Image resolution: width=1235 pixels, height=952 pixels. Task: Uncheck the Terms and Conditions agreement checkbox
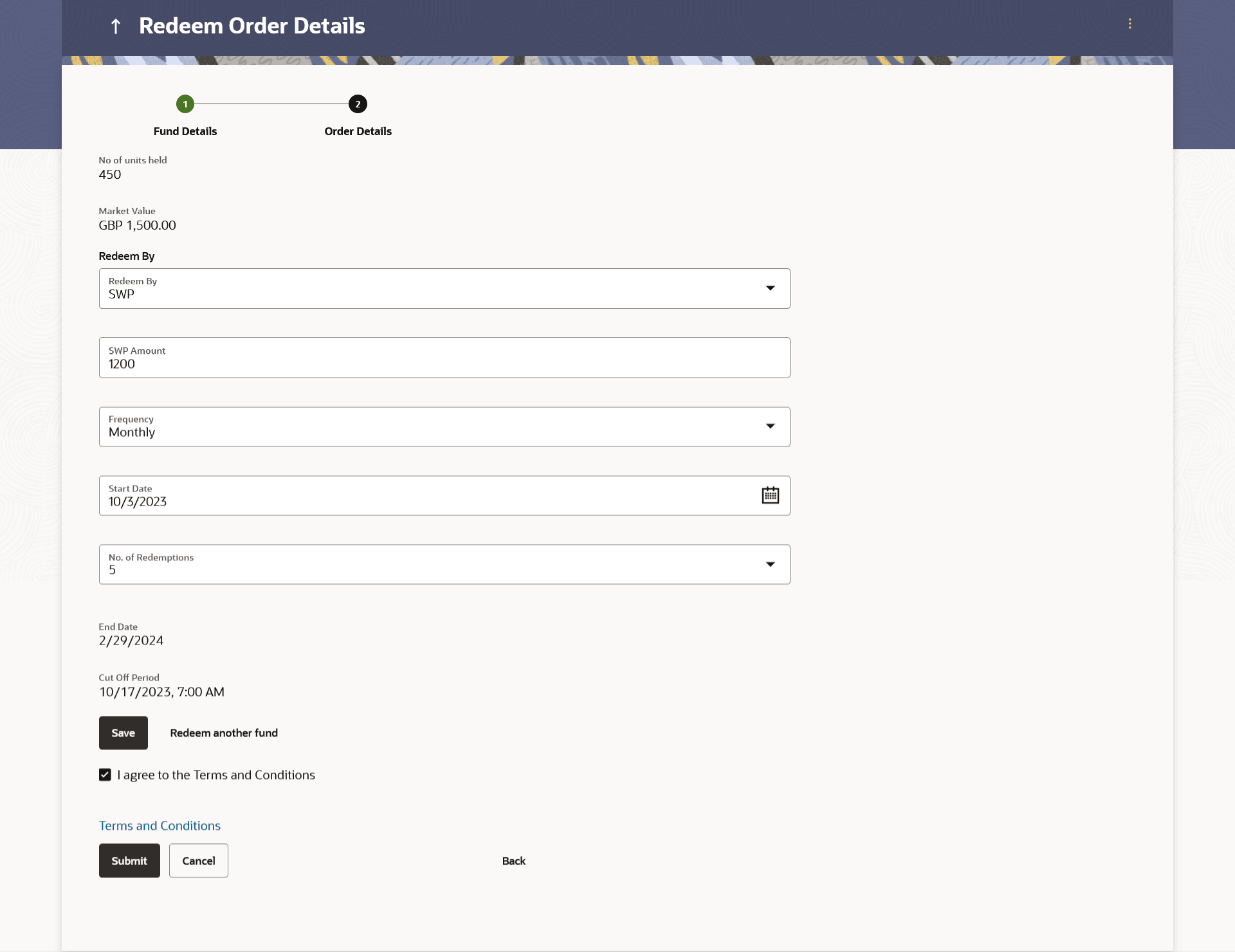tap(105, 775)
